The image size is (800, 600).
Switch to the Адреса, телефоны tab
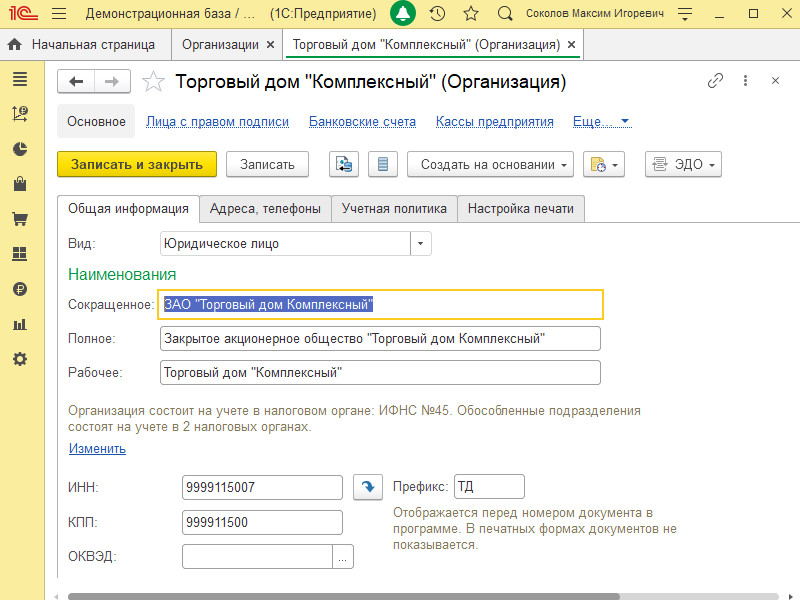click(x=265, y=209)
